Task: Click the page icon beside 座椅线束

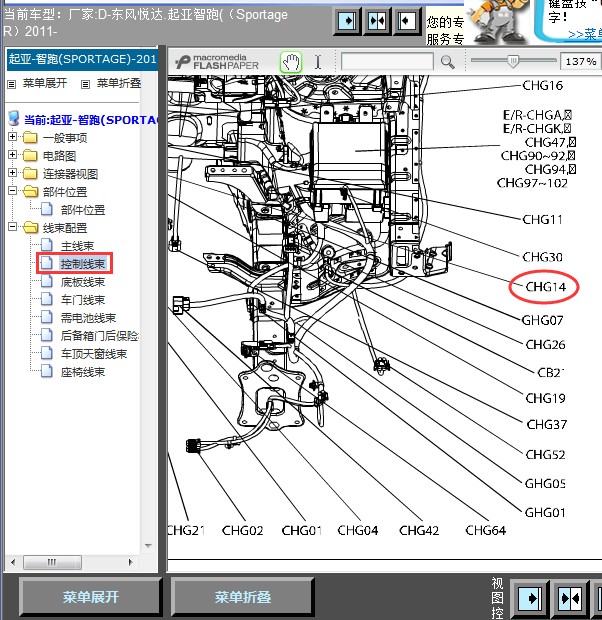Action: click(47, 371)
